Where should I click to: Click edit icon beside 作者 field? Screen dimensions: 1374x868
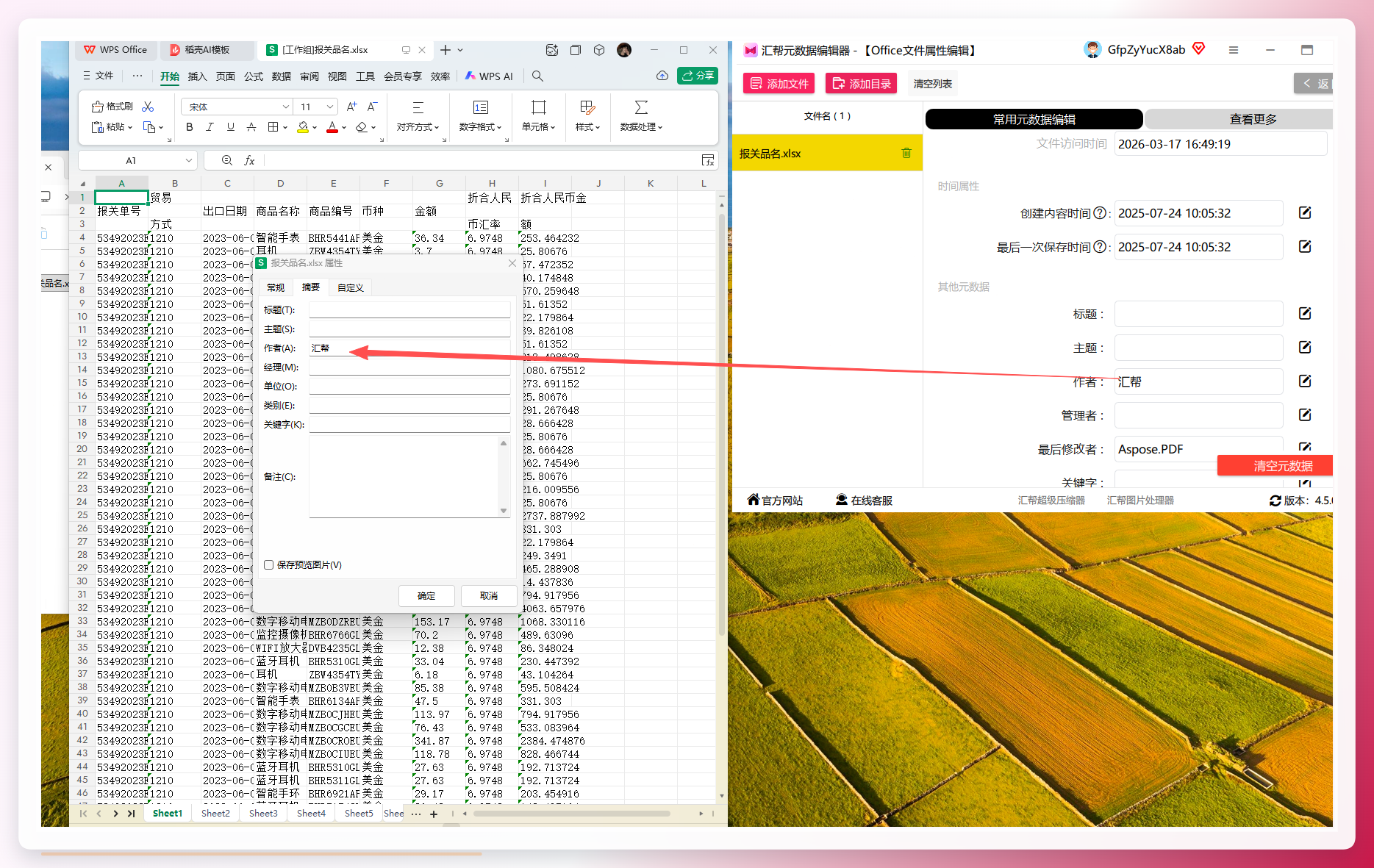(1305, 381)
